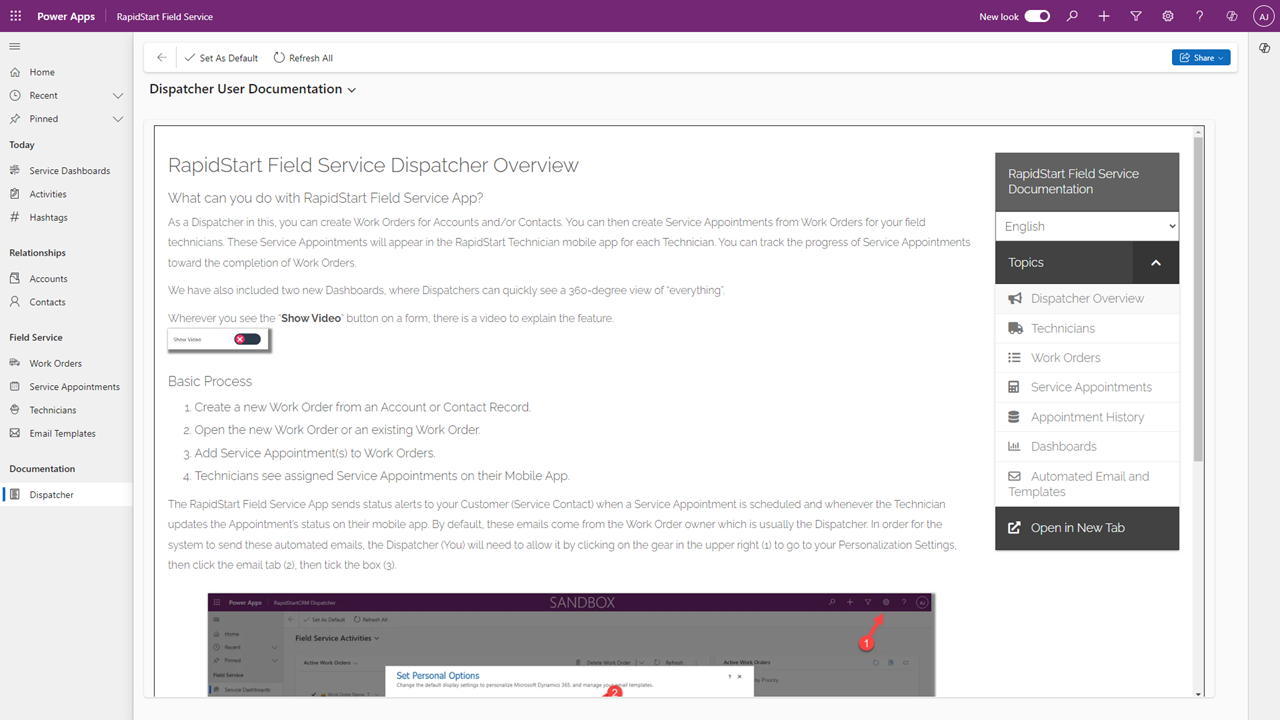Open the Technicians topic link in Topics

(1063, 328)
